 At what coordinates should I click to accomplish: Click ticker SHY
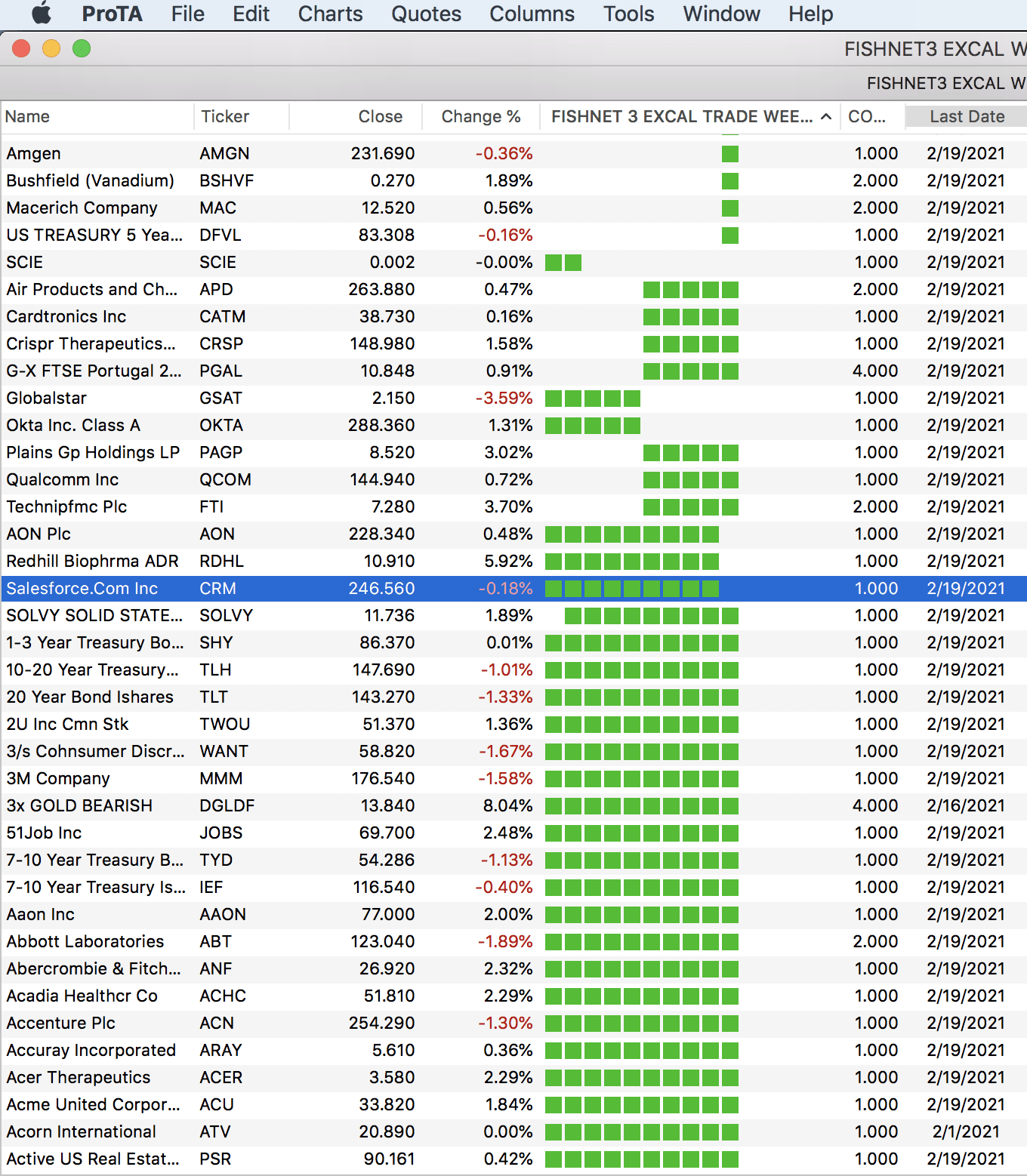[216, 643]
